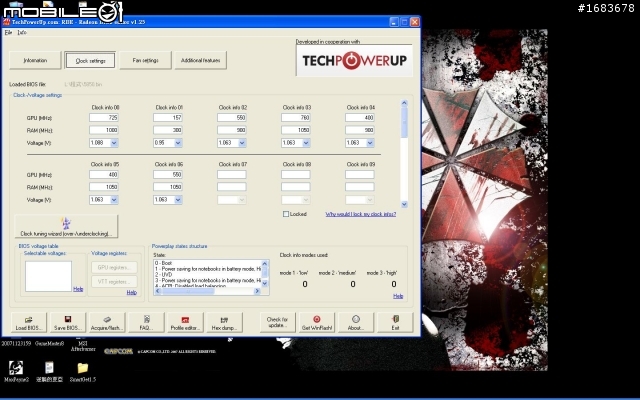The width and height of the screenshot is (640, 400).
Task: Save the BIOS file
Action: pyautogui.click(x=68, y=322)
